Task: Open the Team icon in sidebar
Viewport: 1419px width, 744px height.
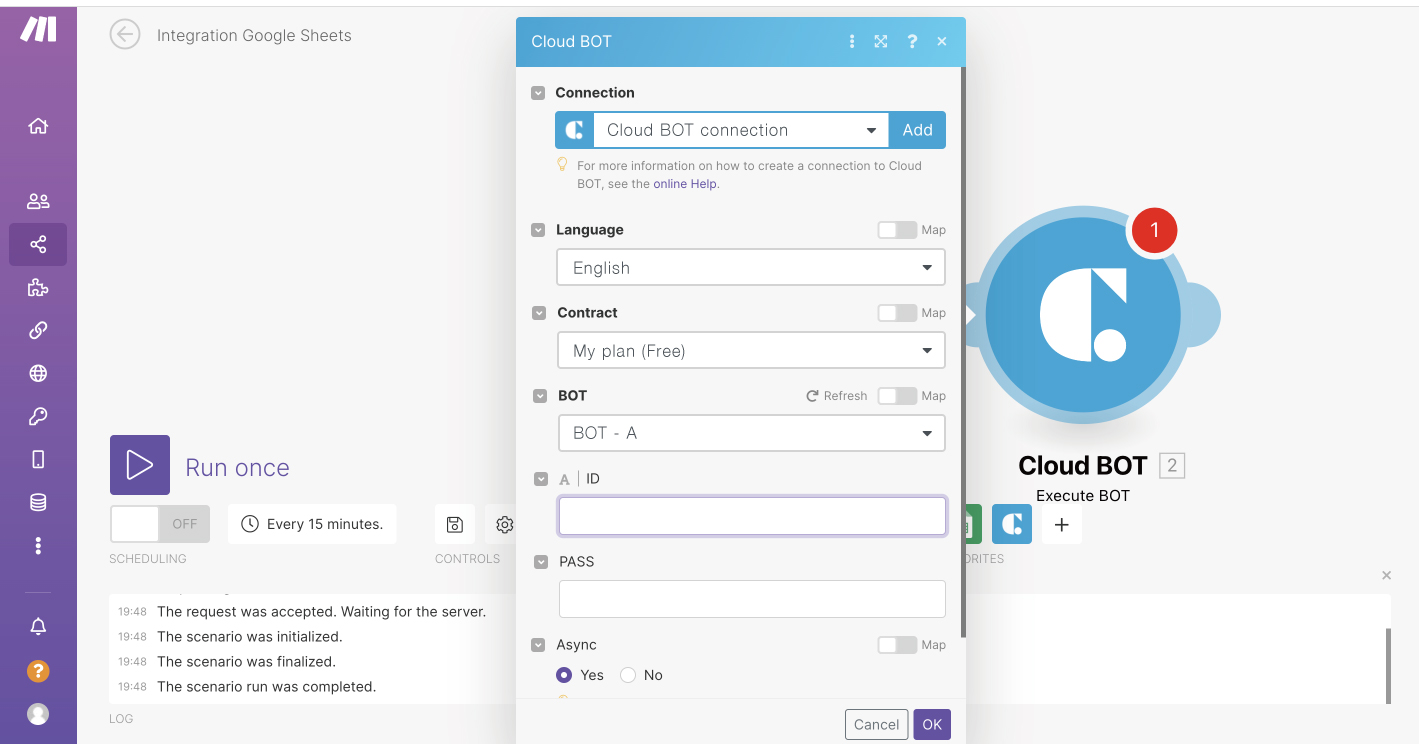Action: tap(38, 201)
